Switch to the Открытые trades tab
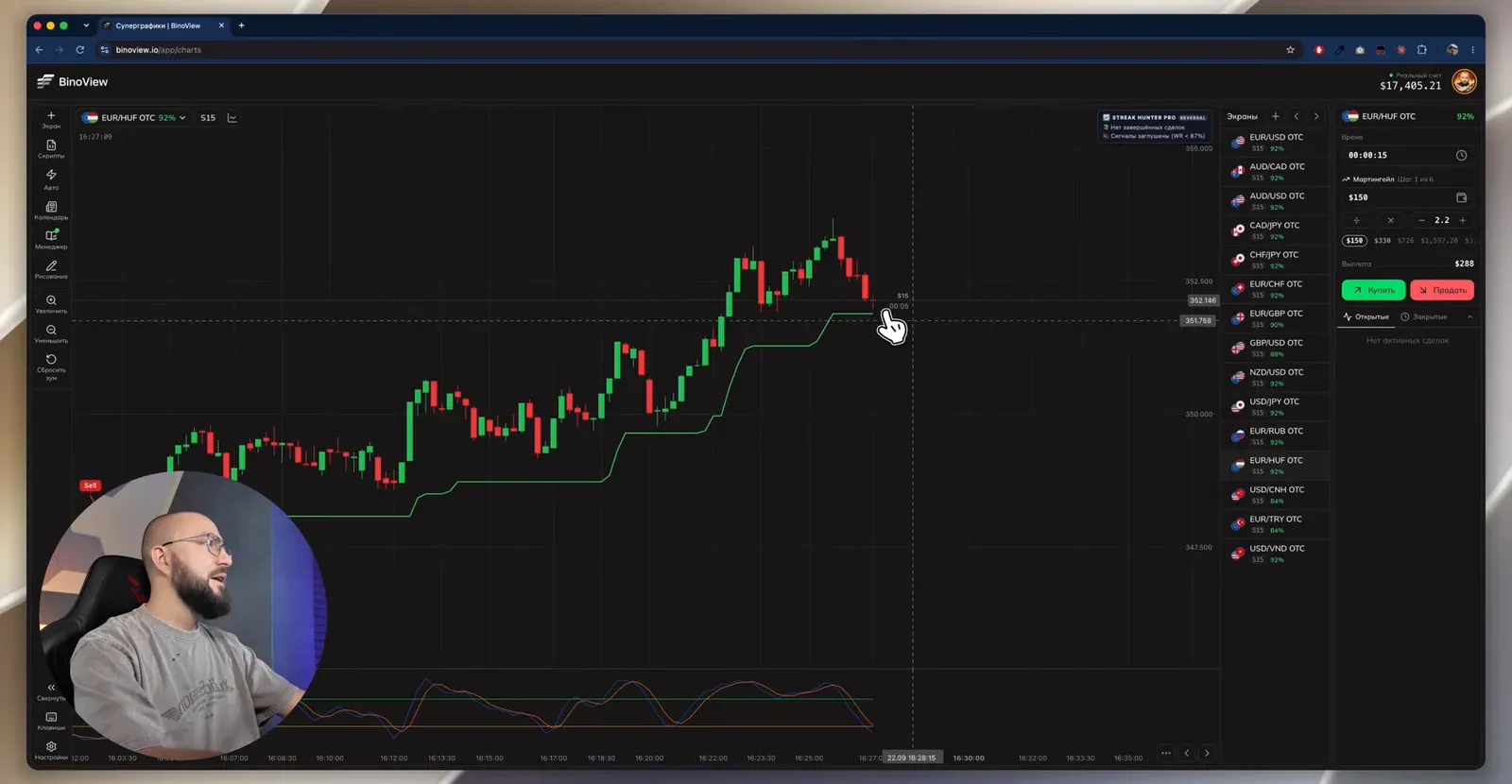 (1366, 317)
